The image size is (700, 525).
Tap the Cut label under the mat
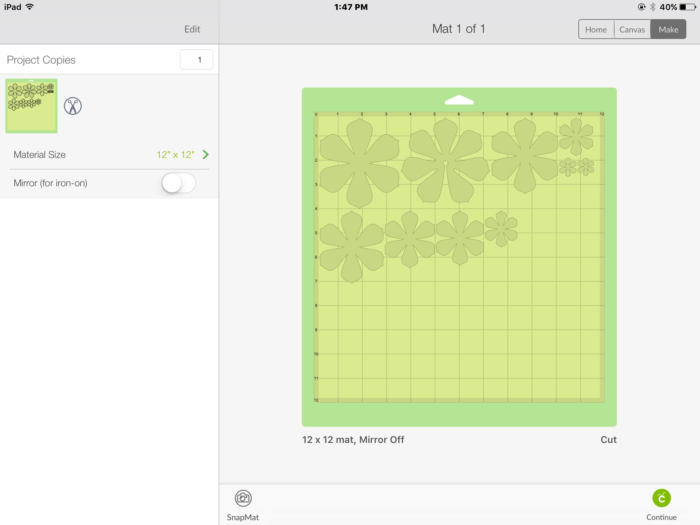608,440
